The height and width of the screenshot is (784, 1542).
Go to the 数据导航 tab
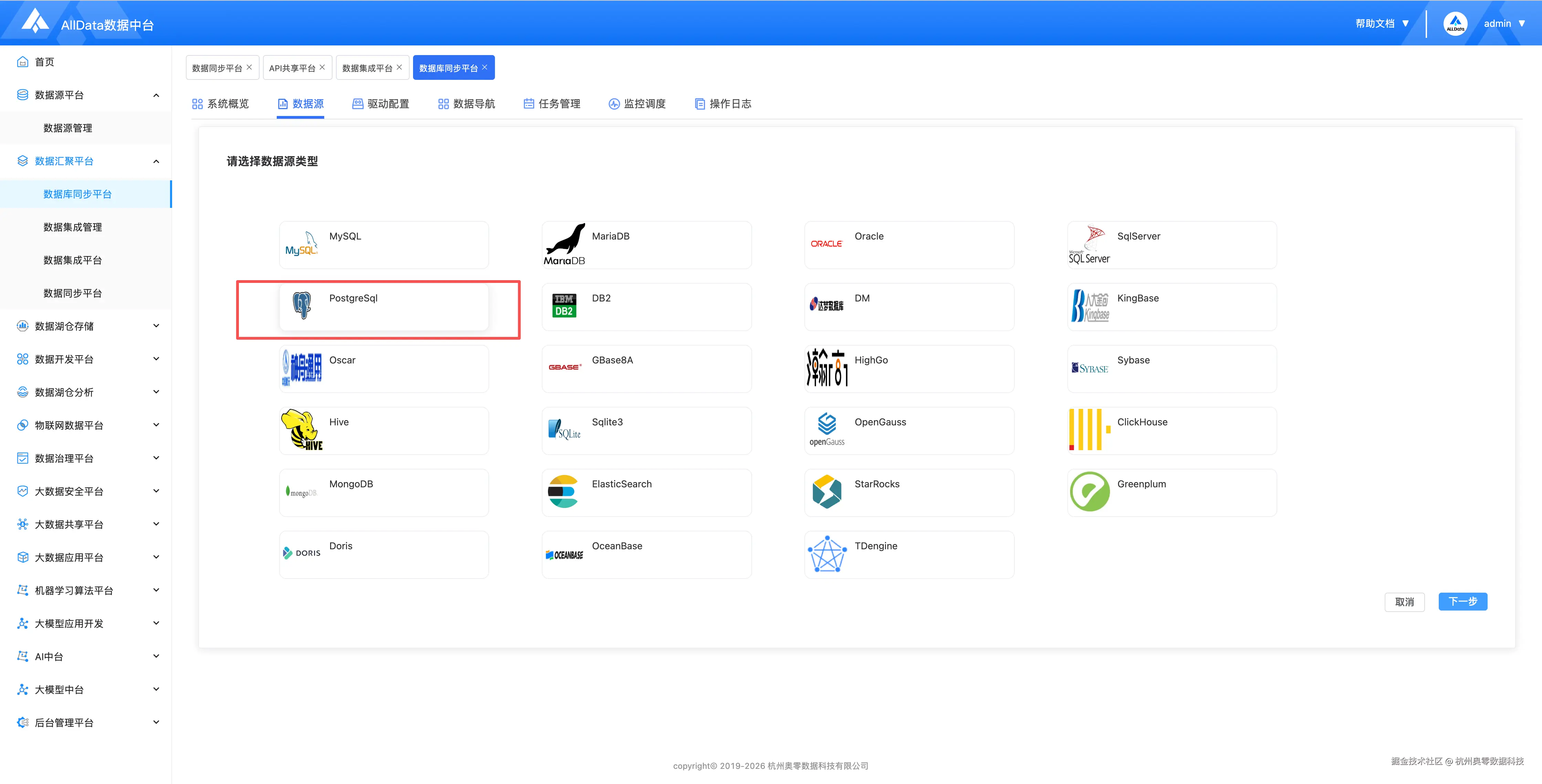[x=466, y=104]
